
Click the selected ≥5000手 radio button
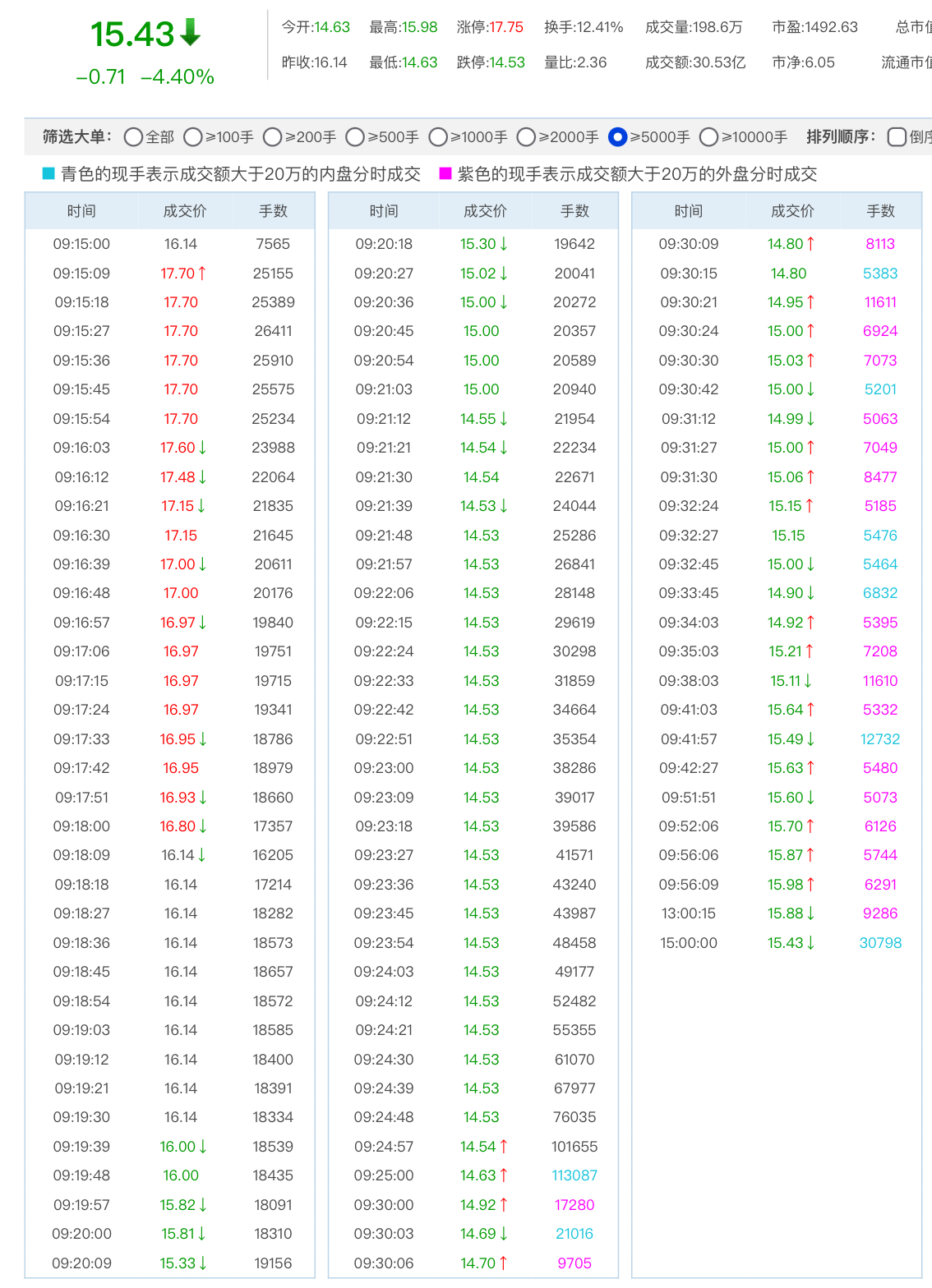(618, 137)
